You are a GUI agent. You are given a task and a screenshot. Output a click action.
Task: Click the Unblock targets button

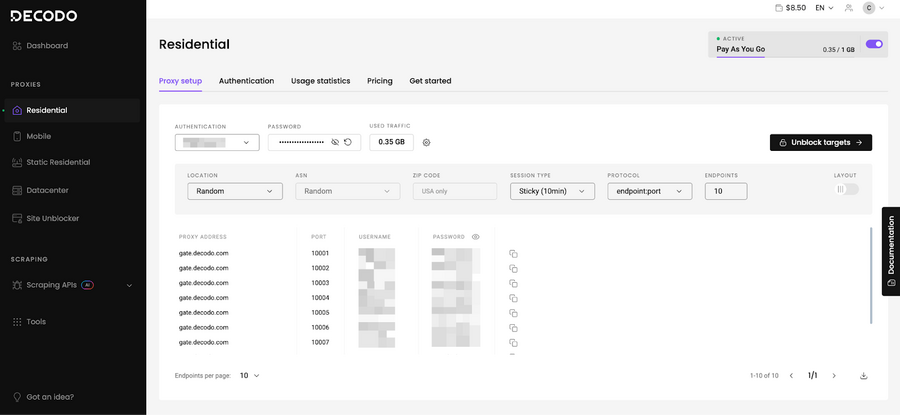[821, 142]
